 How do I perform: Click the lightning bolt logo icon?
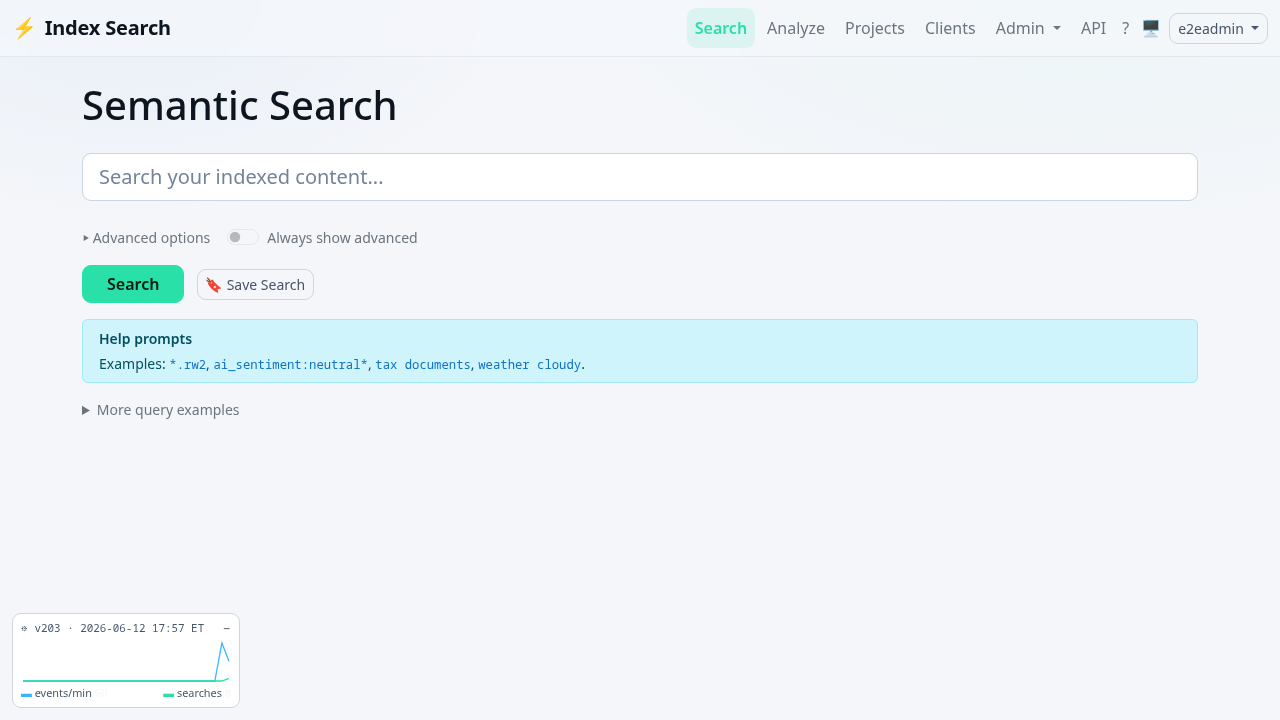pos(24,28)
